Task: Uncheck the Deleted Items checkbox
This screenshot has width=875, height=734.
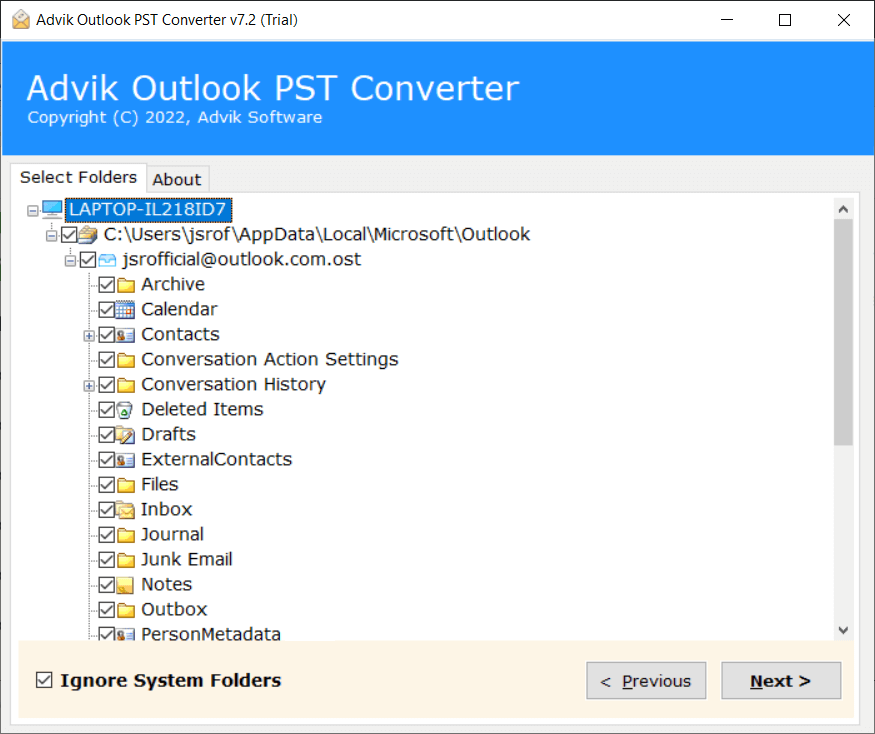Action: 107,410
